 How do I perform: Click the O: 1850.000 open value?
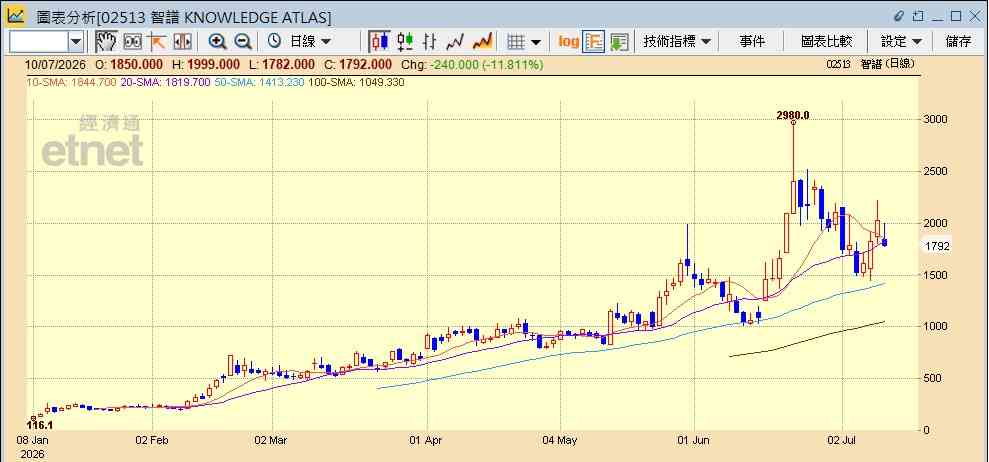(129, 64)
